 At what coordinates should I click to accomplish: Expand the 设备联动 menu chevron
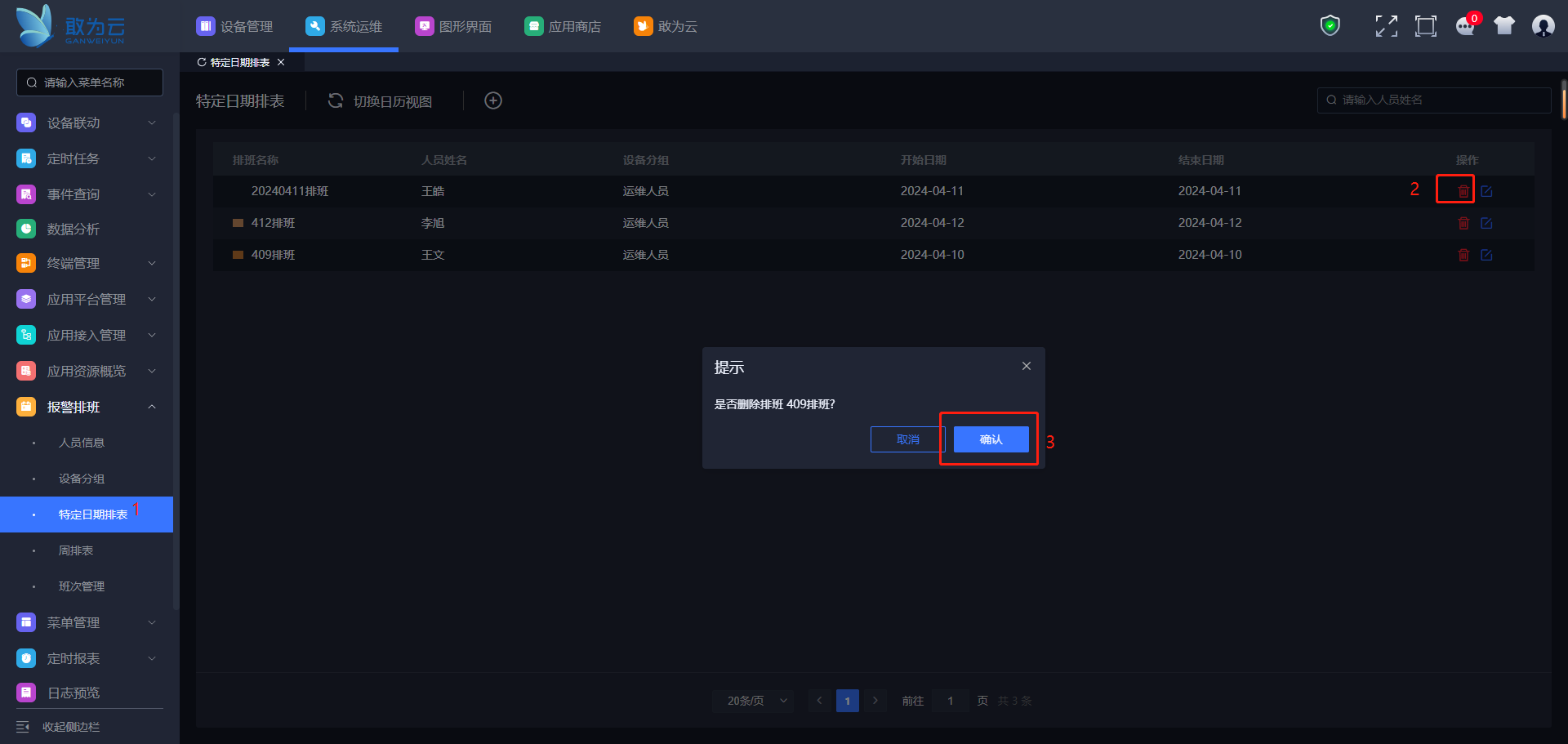tap(152, 123)
